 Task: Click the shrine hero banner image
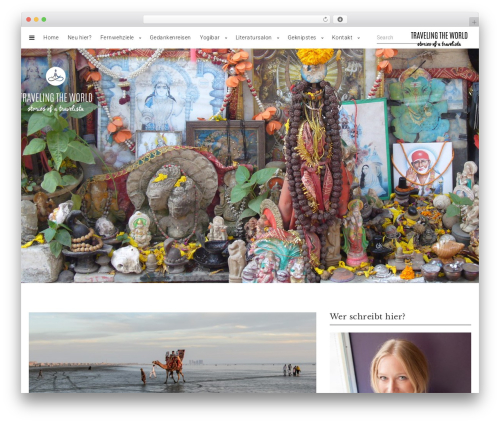pos(250,166)
